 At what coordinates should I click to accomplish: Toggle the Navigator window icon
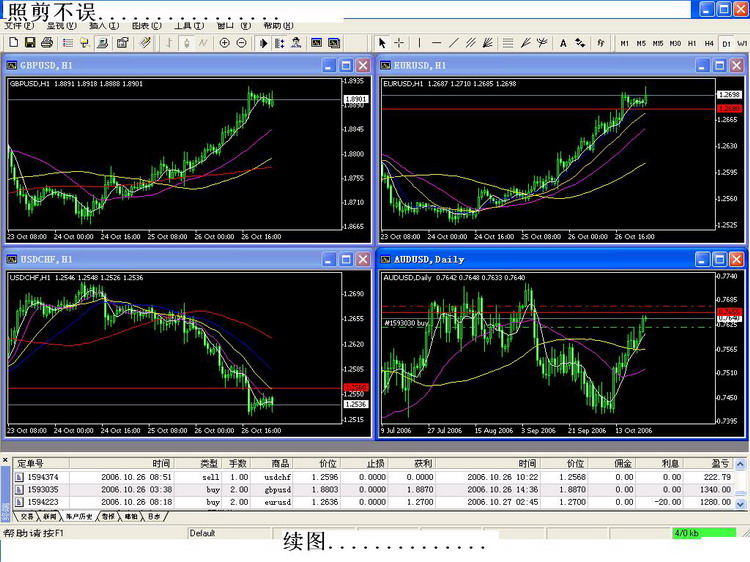(85, 43)
